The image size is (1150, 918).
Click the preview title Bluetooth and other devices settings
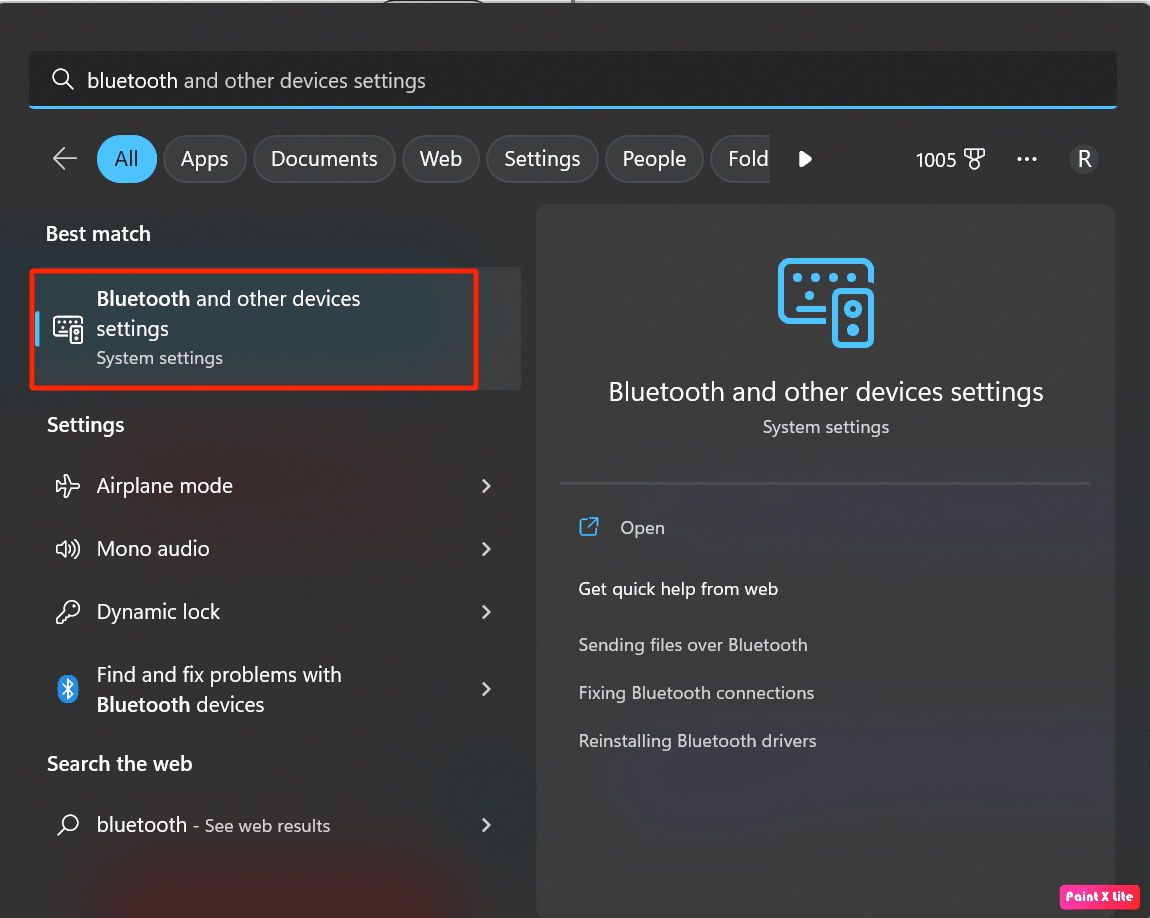(x=826, y=392)
